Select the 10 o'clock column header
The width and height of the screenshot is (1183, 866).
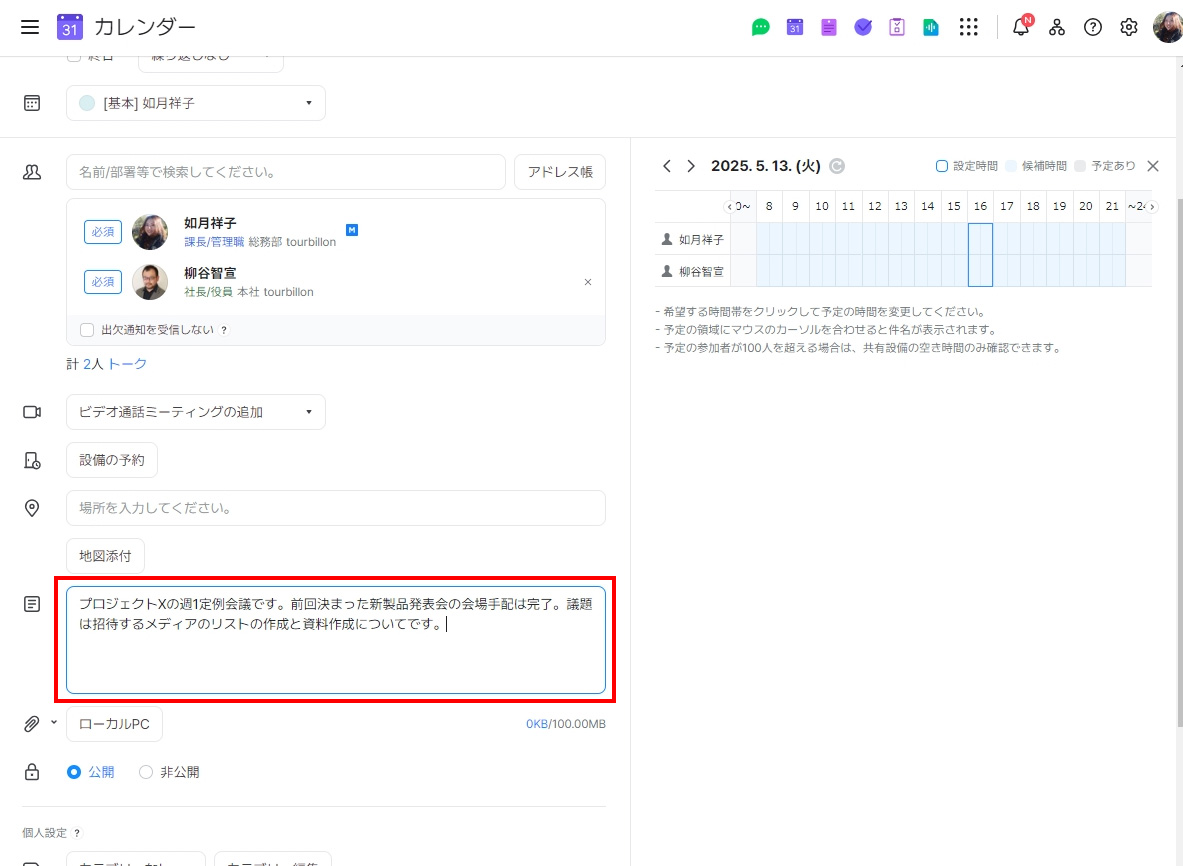click(x=822, y=206)
